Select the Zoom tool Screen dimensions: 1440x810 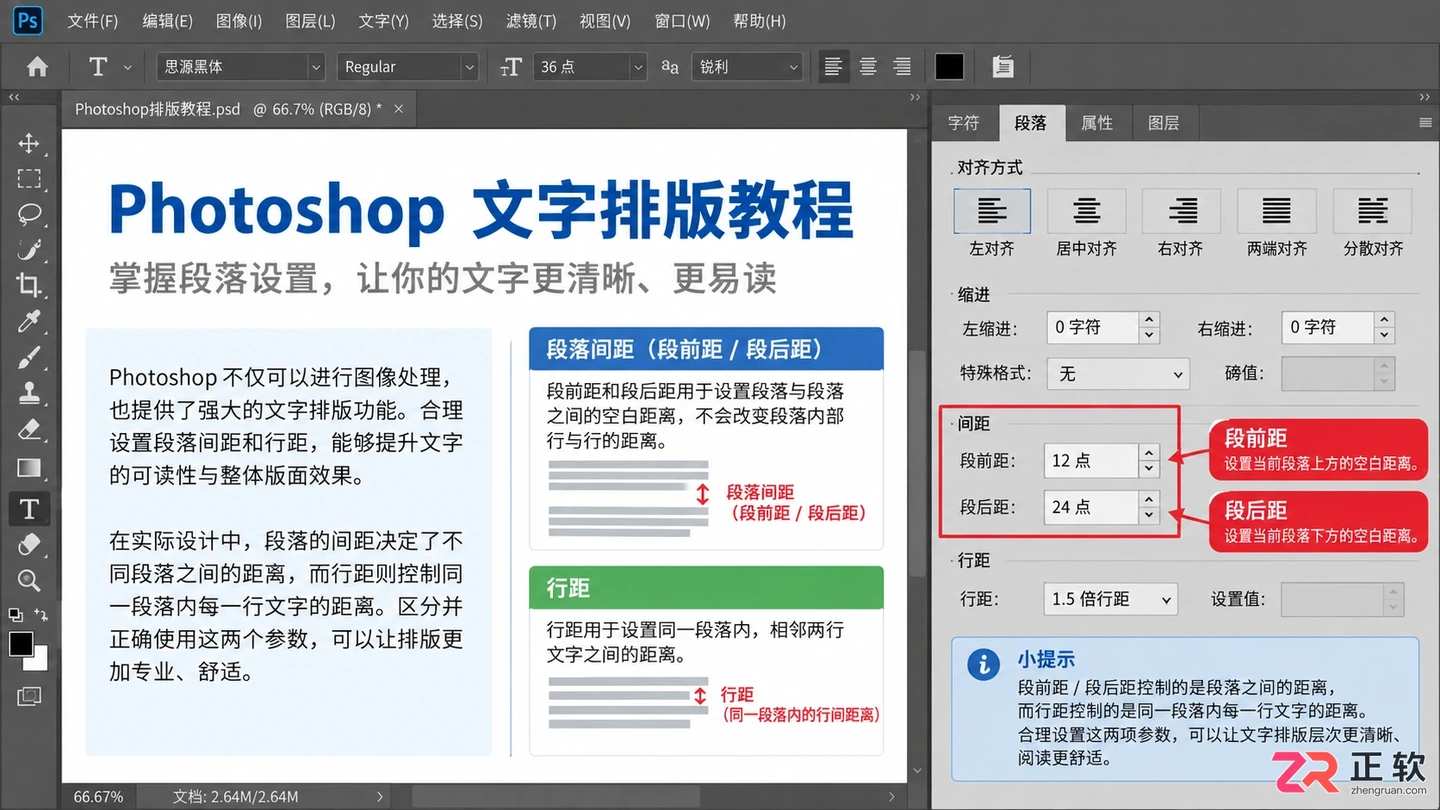[29, 580]
